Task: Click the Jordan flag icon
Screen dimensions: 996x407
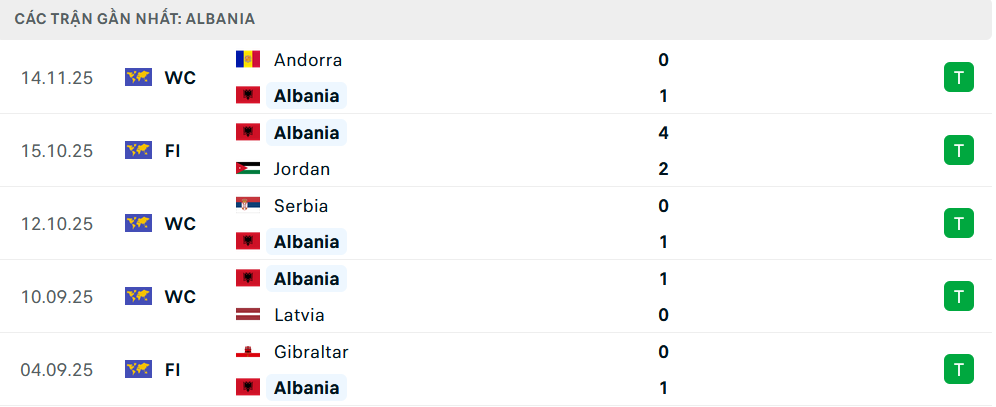Action: 248,169
